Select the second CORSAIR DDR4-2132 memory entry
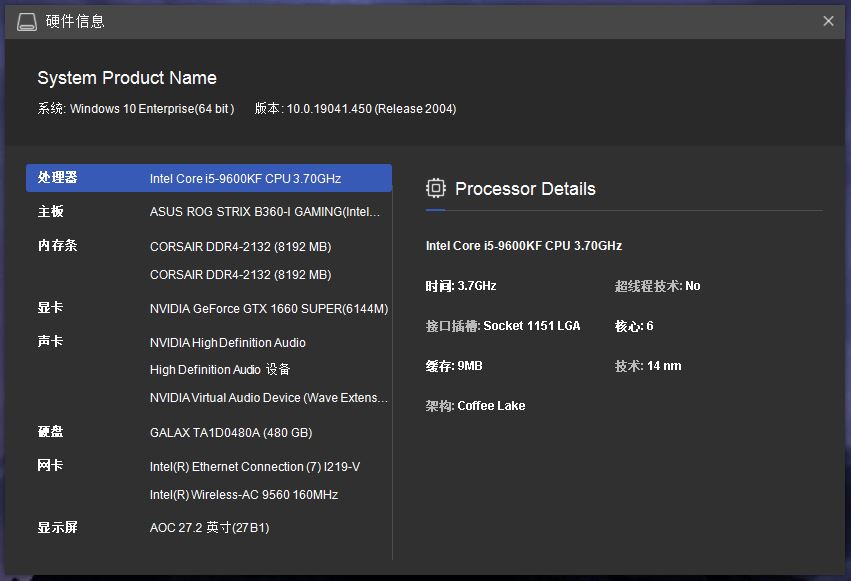851x581 pixels. [240, 274]
